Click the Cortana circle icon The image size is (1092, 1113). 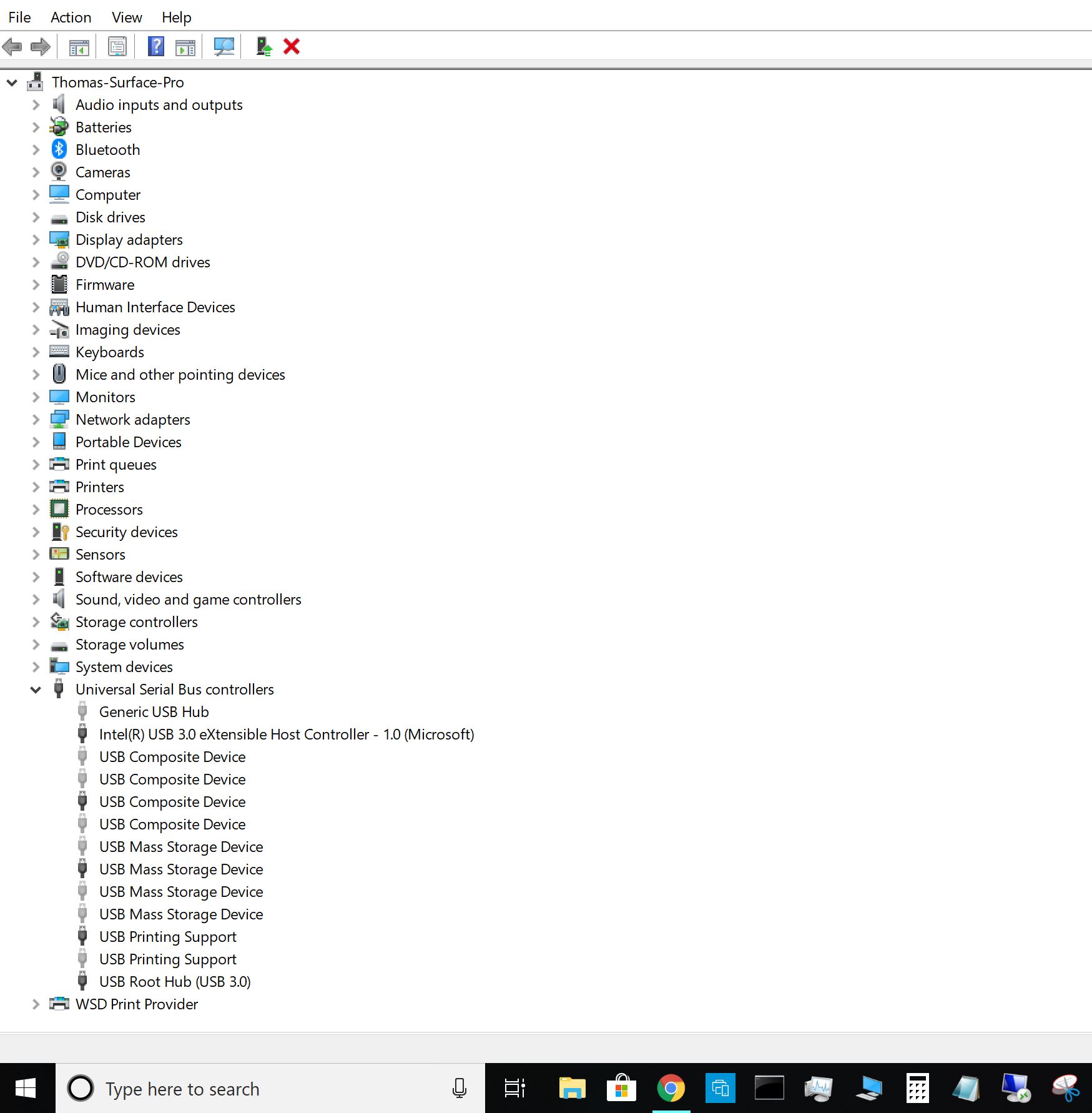click(81, 1089)
